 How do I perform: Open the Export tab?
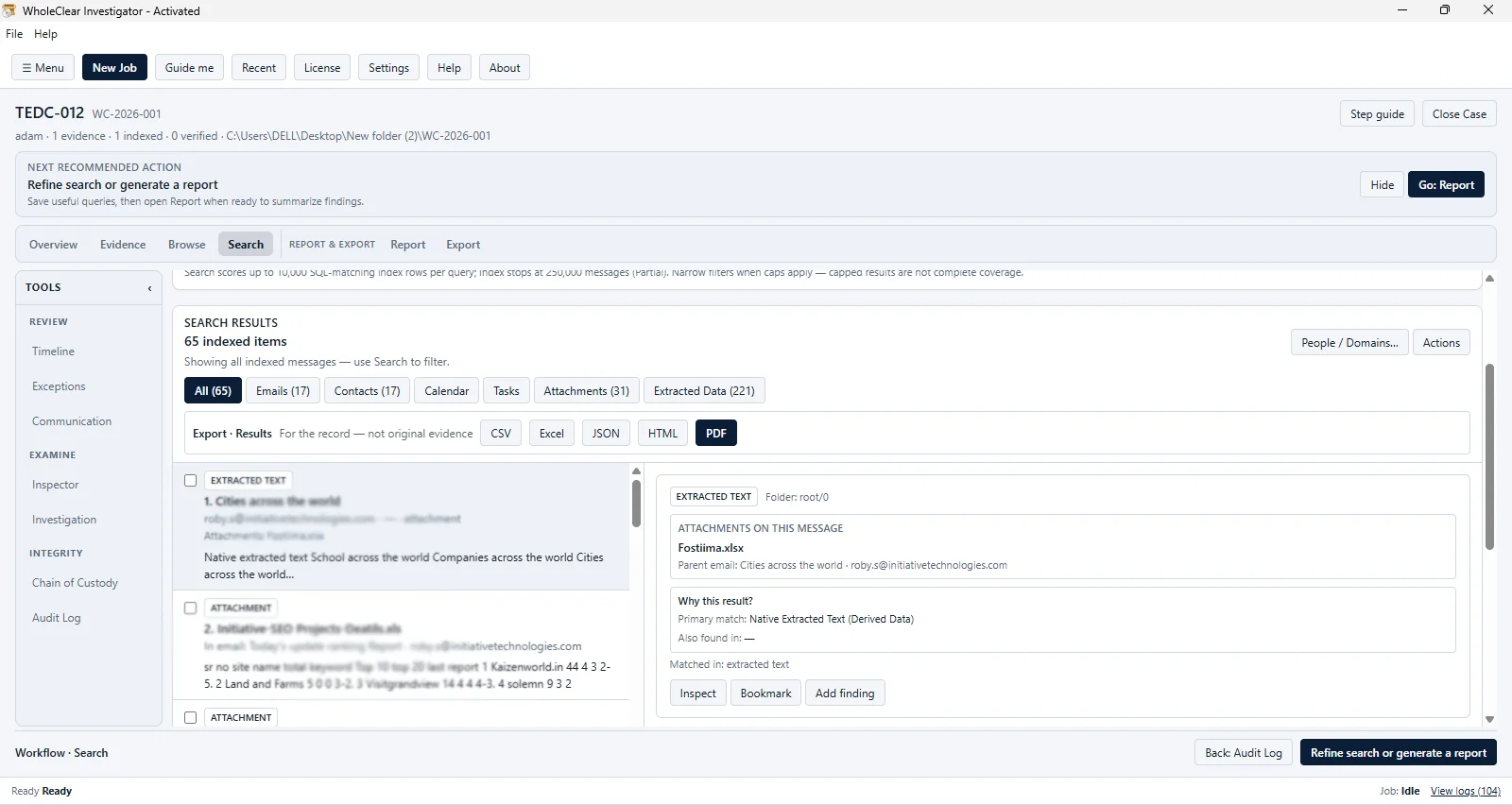463,245
